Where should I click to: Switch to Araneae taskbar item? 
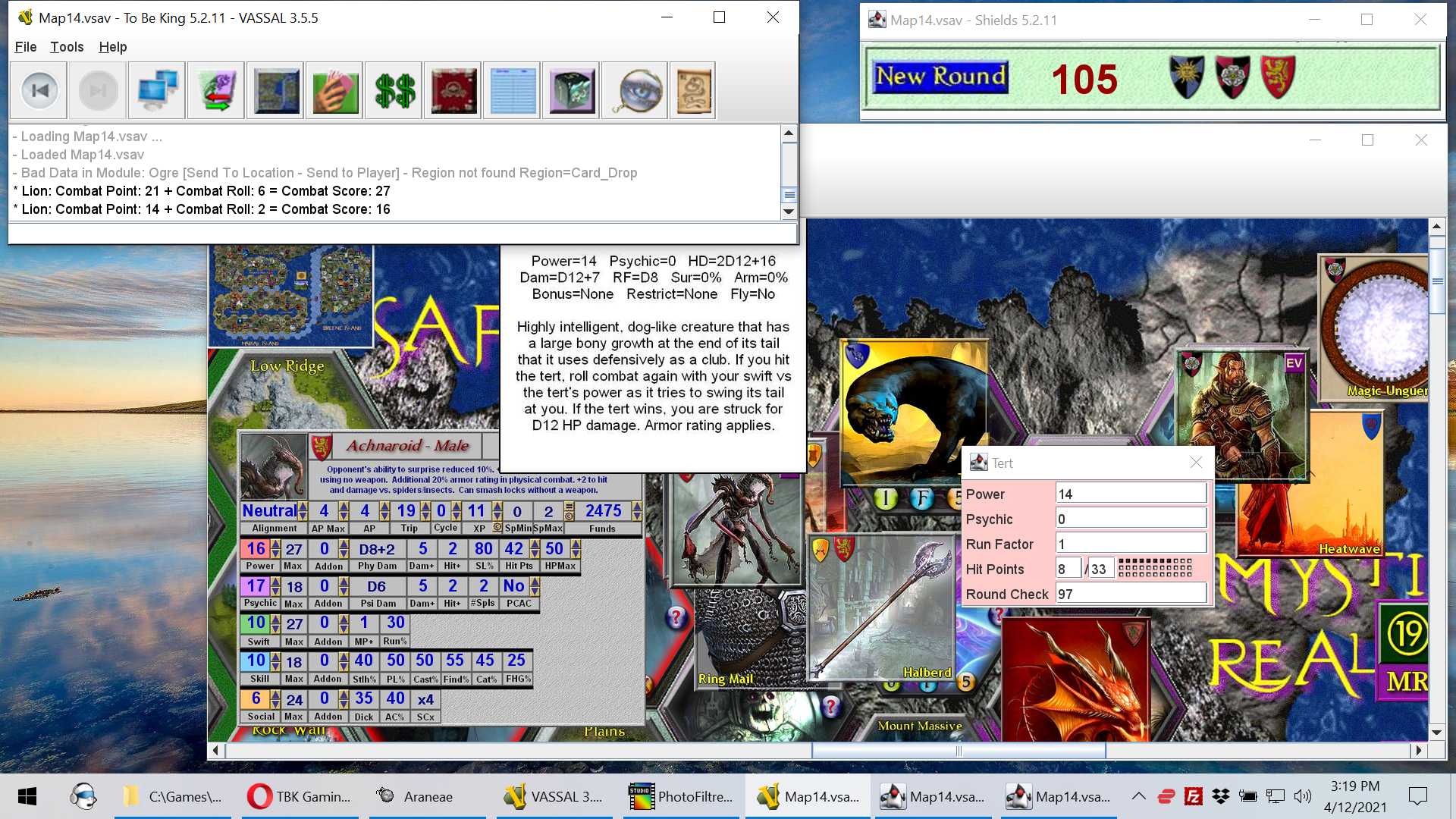(428, 796)
